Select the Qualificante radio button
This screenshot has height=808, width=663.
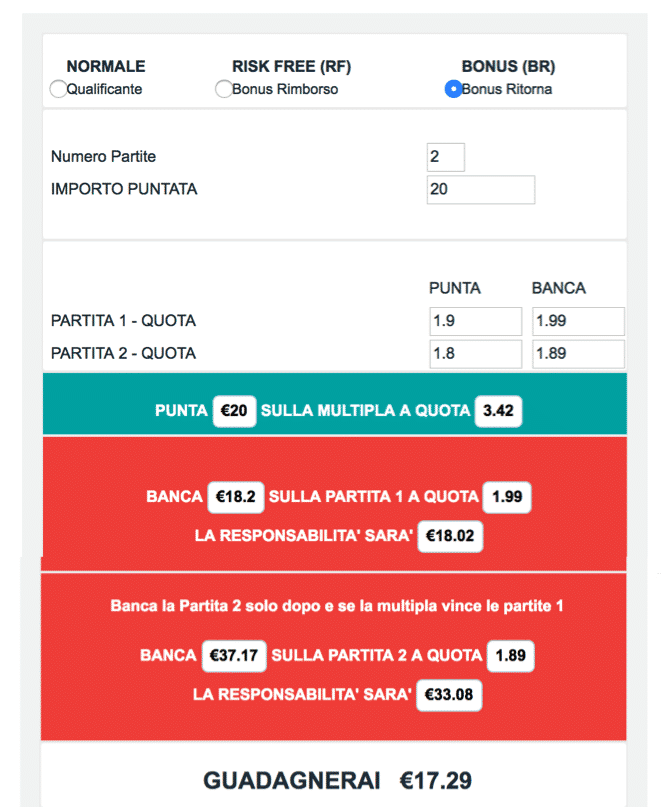[x=58, y=89]
